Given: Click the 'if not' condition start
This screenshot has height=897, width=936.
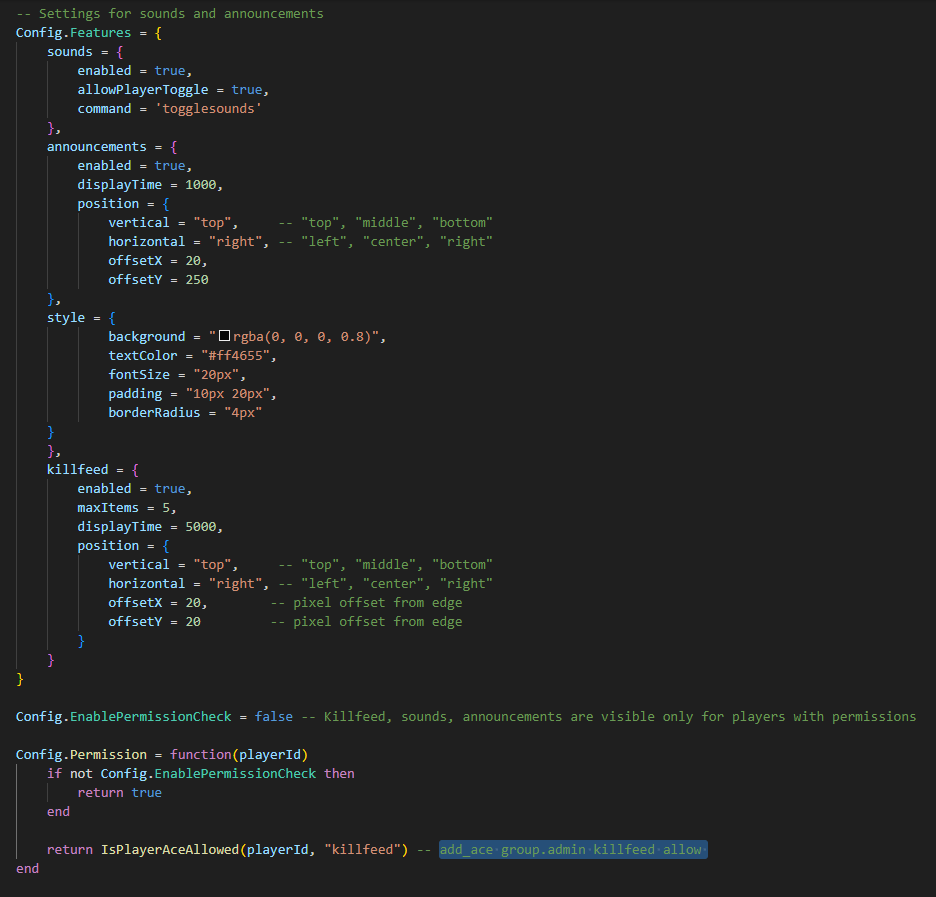Looking at the screenshot, I should point(70,773).
